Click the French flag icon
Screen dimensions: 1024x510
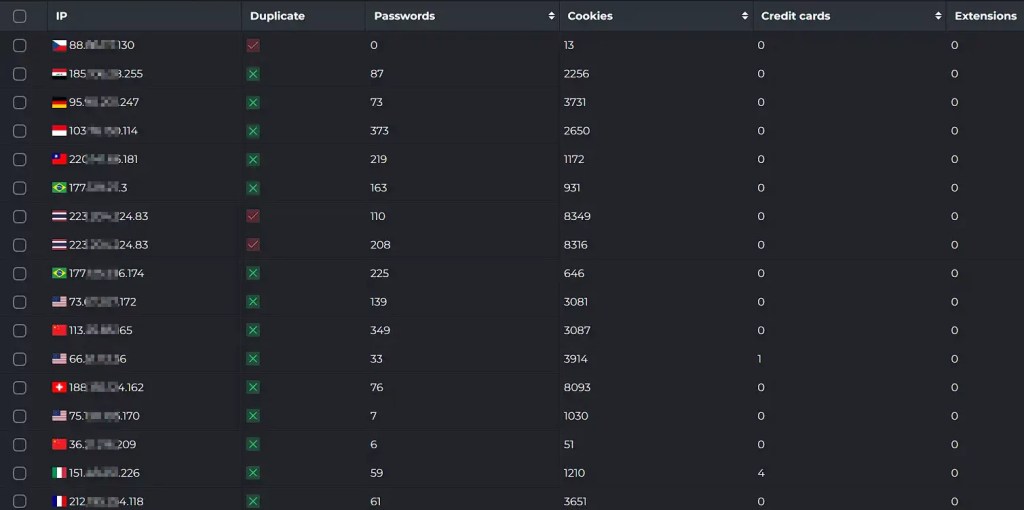point(59,501)
